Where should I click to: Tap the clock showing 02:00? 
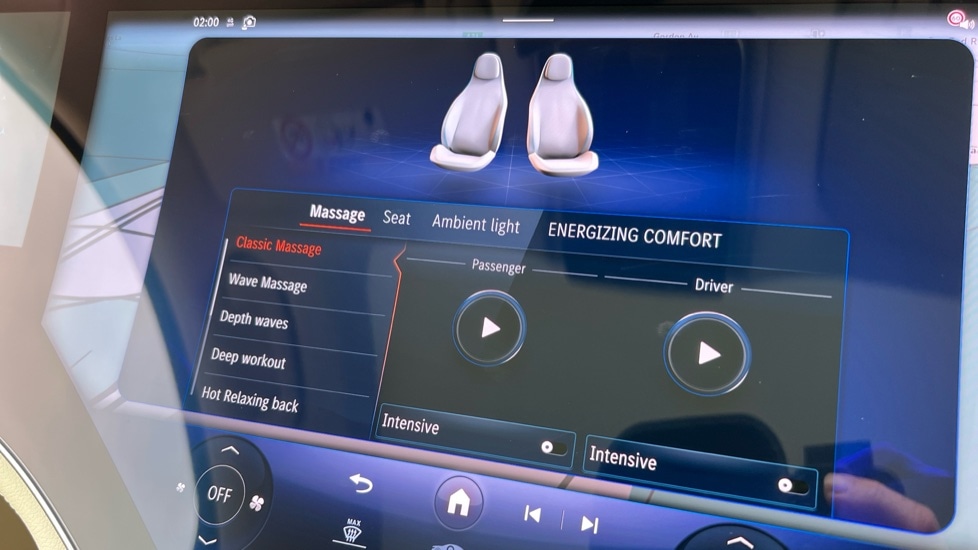coord(206,22)
